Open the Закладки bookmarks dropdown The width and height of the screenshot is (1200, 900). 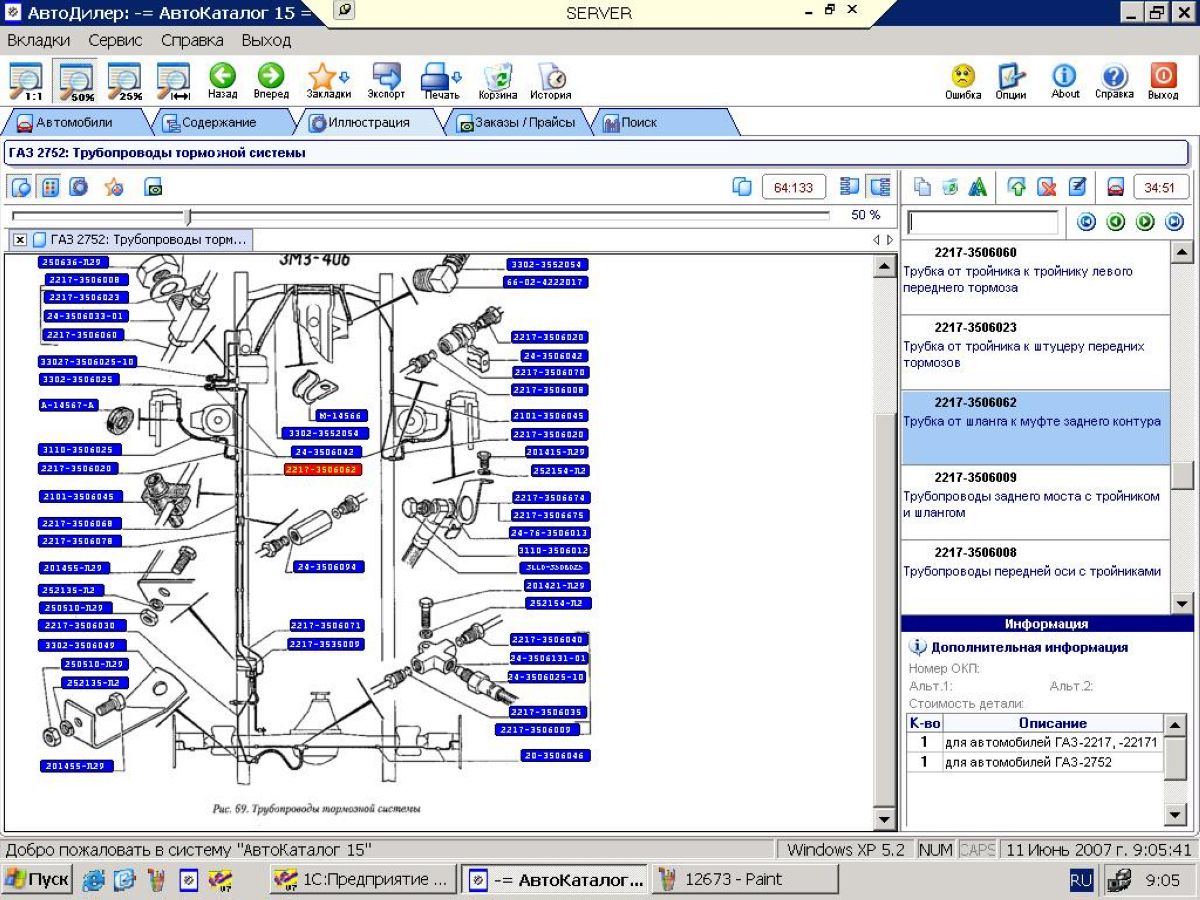pos(329,81)
